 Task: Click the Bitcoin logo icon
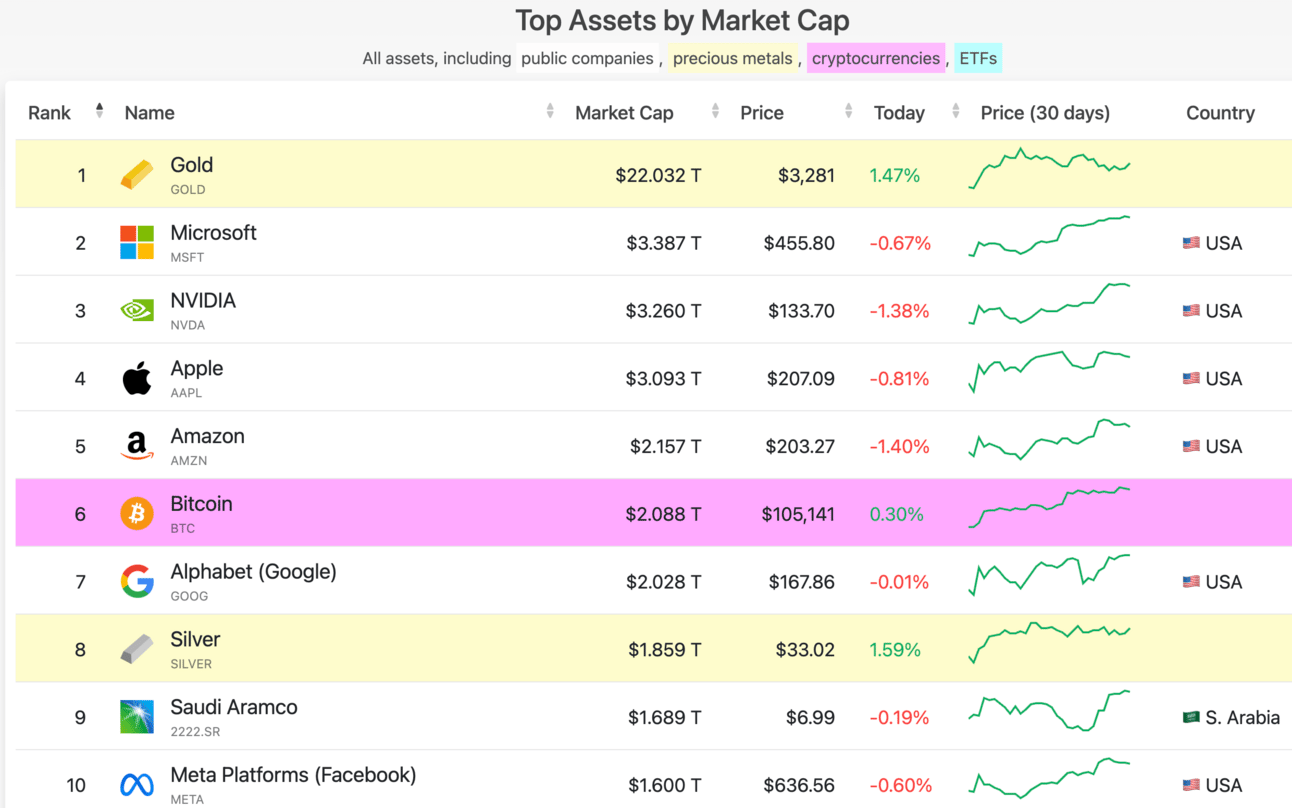(137, 514)
